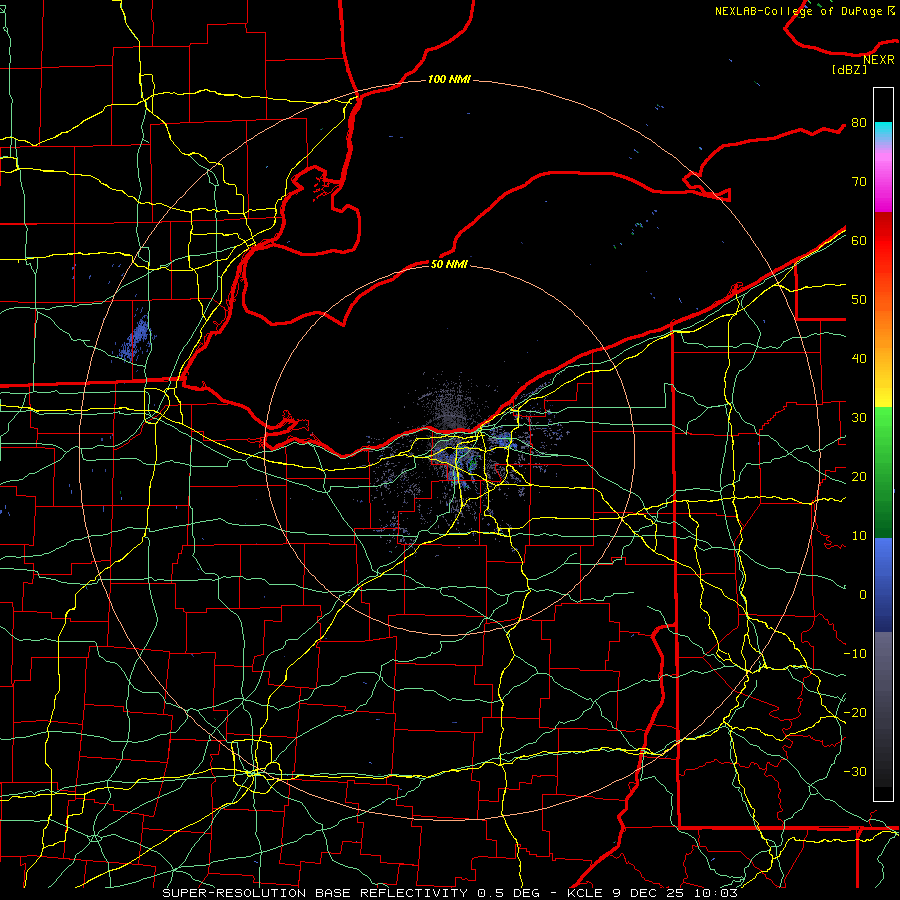
Task: Click the -10 value on dBZ scale
Action: point(855,654)
